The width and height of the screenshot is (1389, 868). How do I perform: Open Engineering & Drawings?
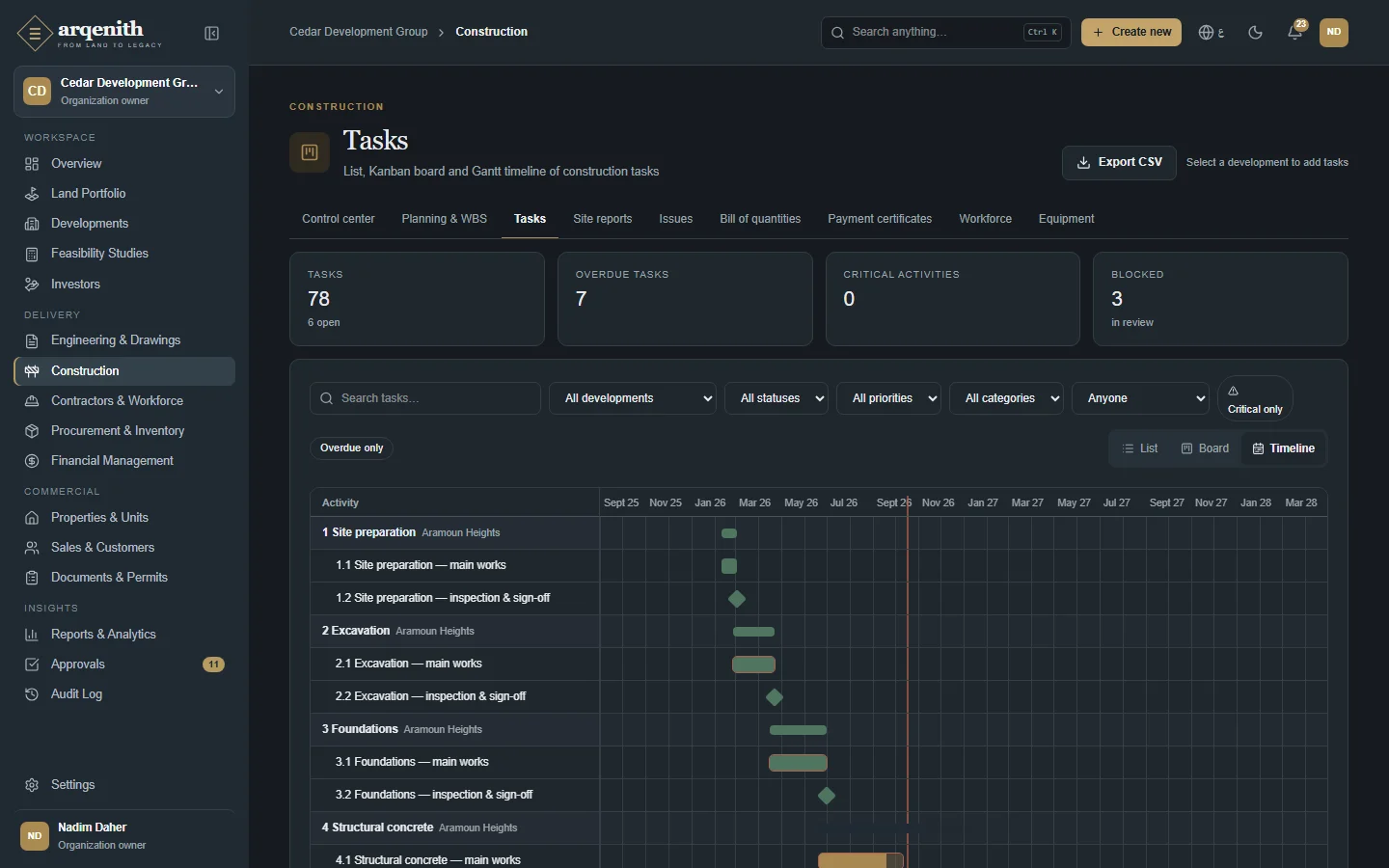[124, 340]
